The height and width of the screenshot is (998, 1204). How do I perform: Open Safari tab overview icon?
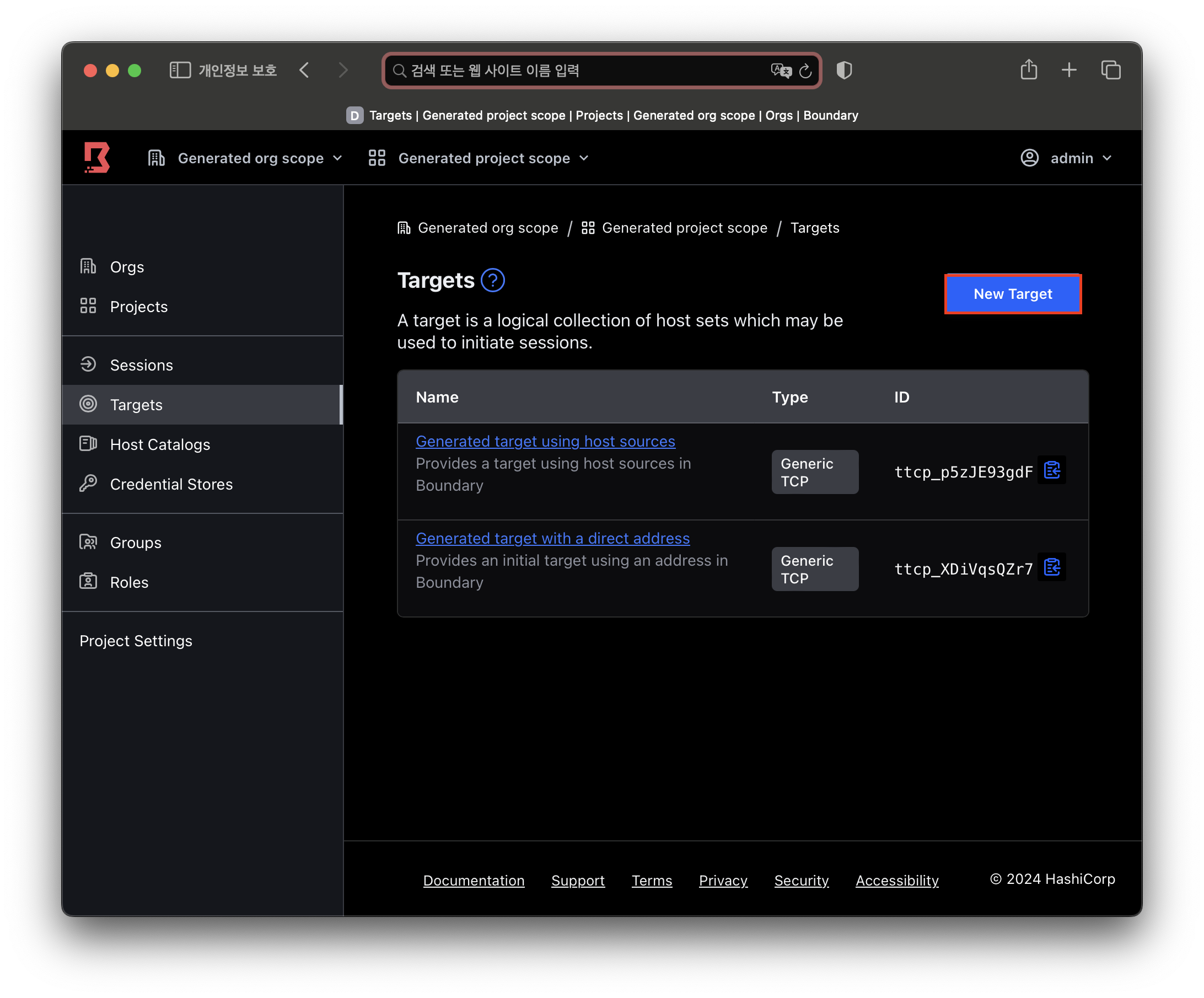point(1110,70)
